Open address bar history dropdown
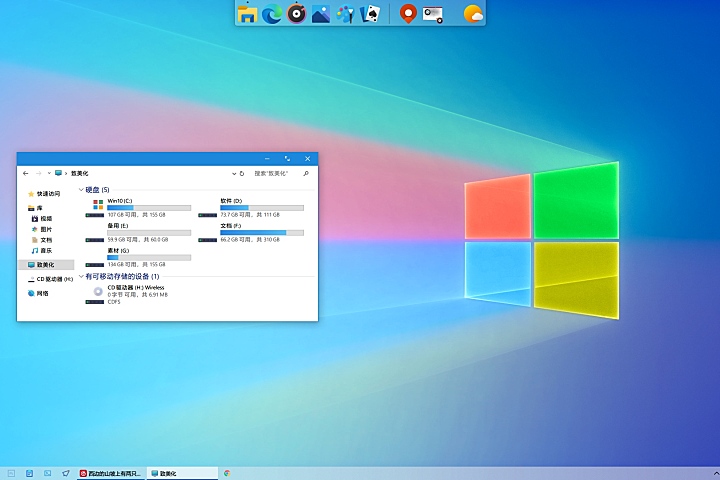720x480 pixels. click(x=234, y=174)
